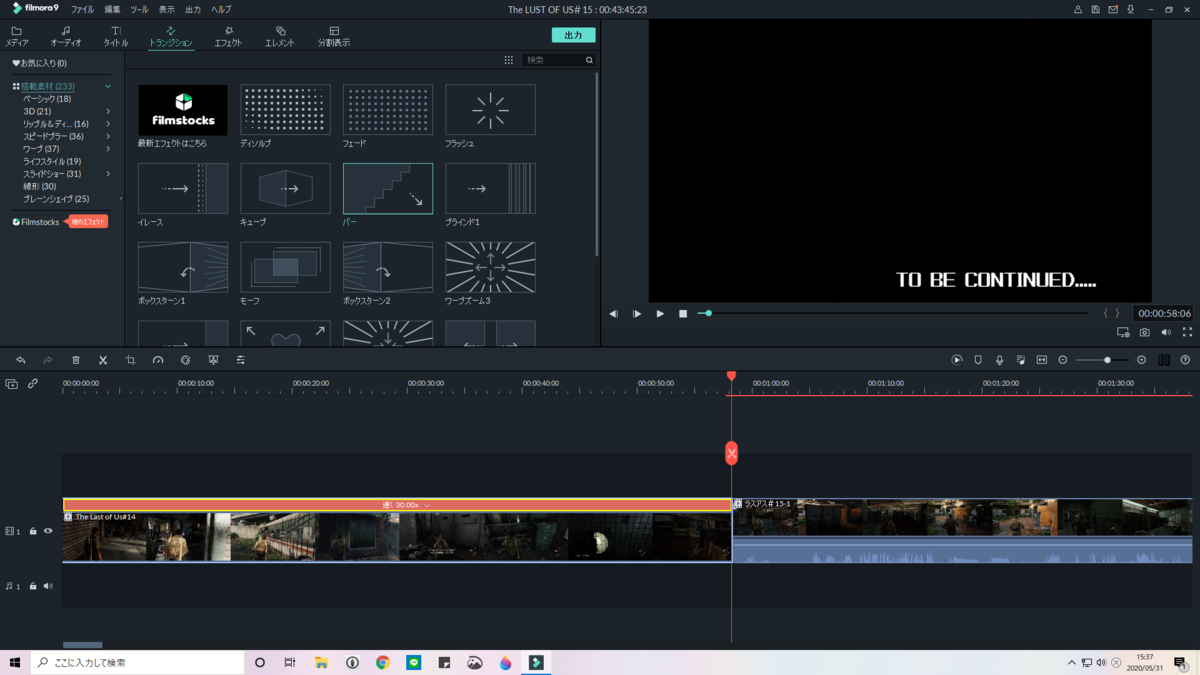Mute audio track 1 speaker
The width and height of the screenshot is (1200, 675).
click(48, 586)
